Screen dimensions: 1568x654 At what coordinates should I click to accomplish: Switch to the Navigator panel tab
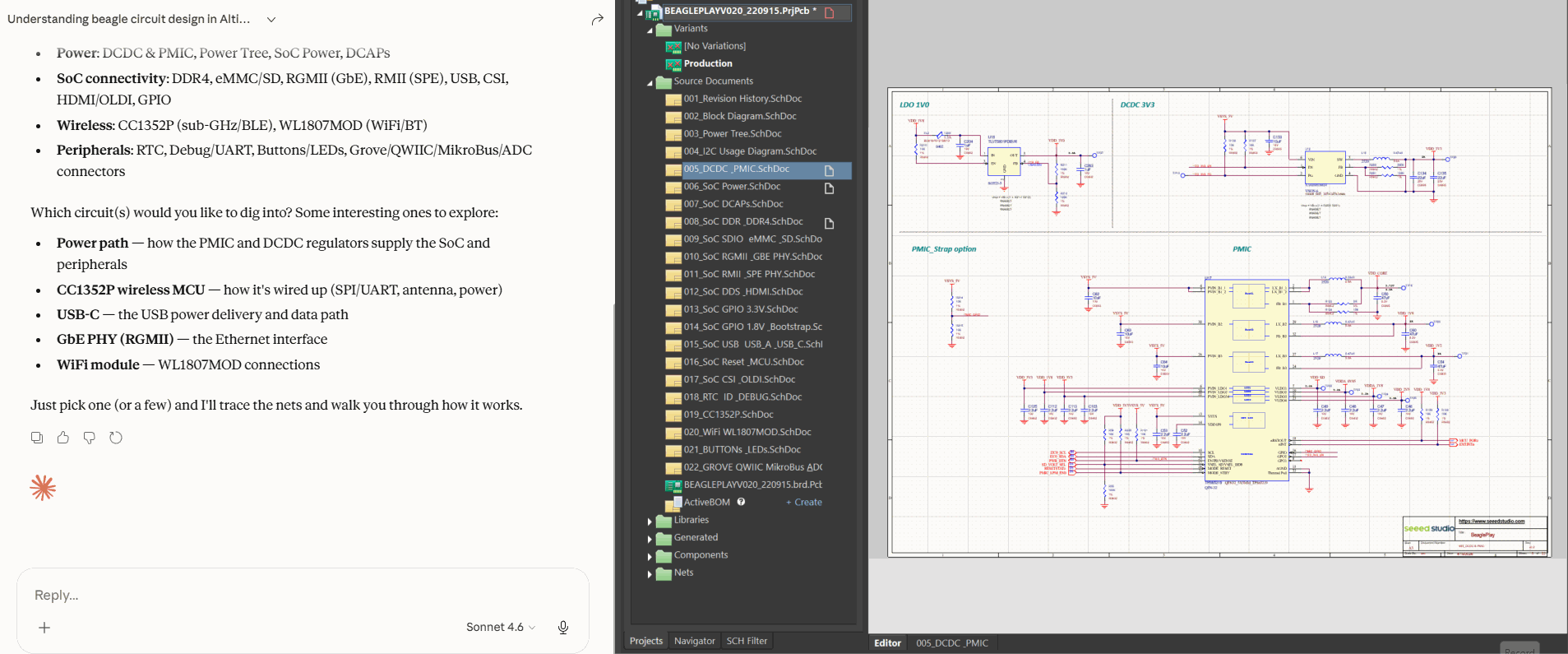[695, 641]
